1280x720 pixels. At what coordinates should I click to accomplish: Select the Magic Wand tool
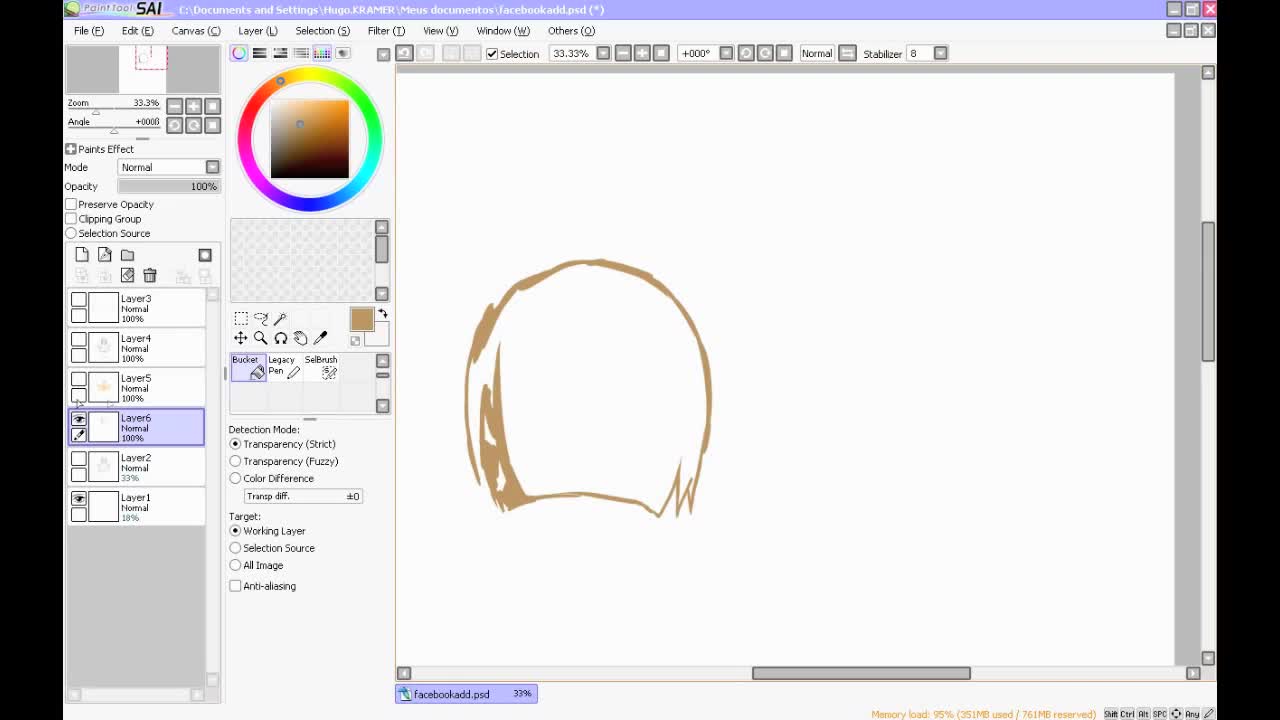click(x=280, y=318)
